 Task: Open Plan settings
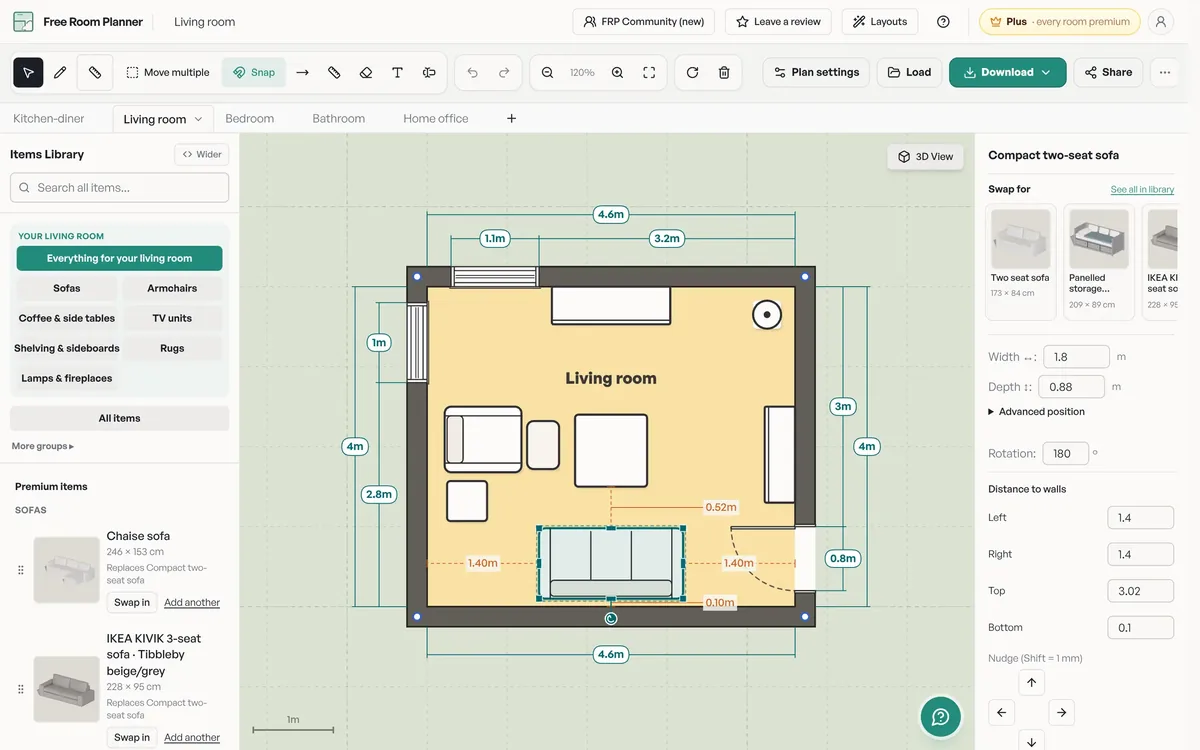point(816,72)
